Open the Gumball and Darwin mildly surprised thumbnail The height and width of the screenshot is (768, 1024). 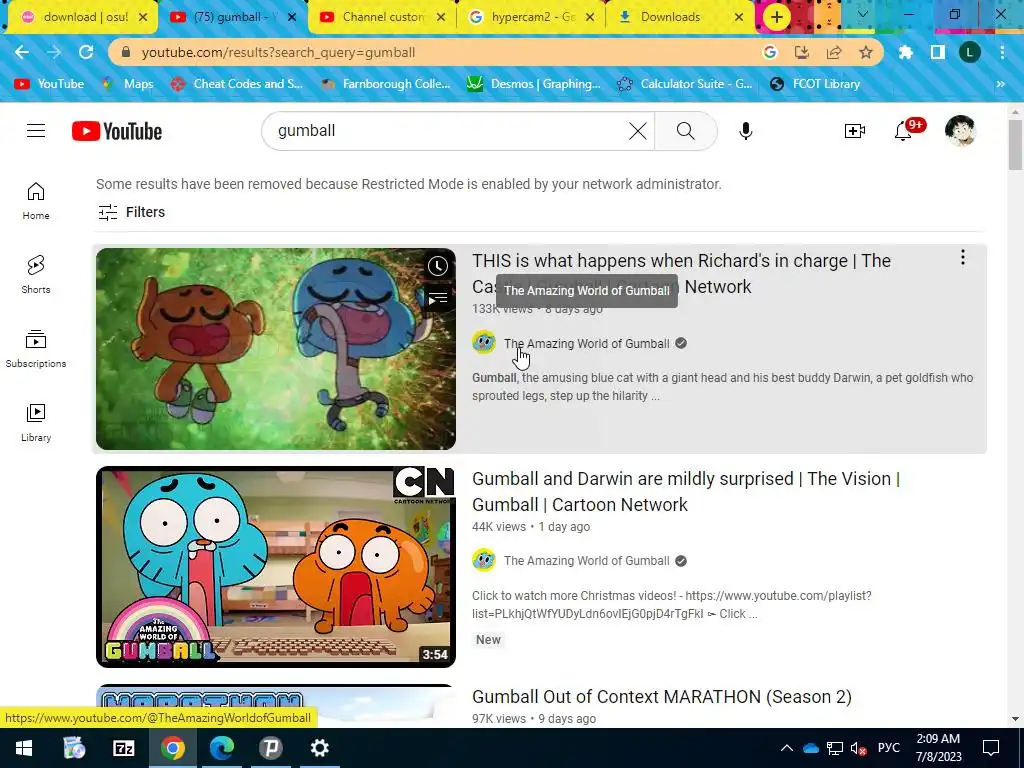(276, 567)
